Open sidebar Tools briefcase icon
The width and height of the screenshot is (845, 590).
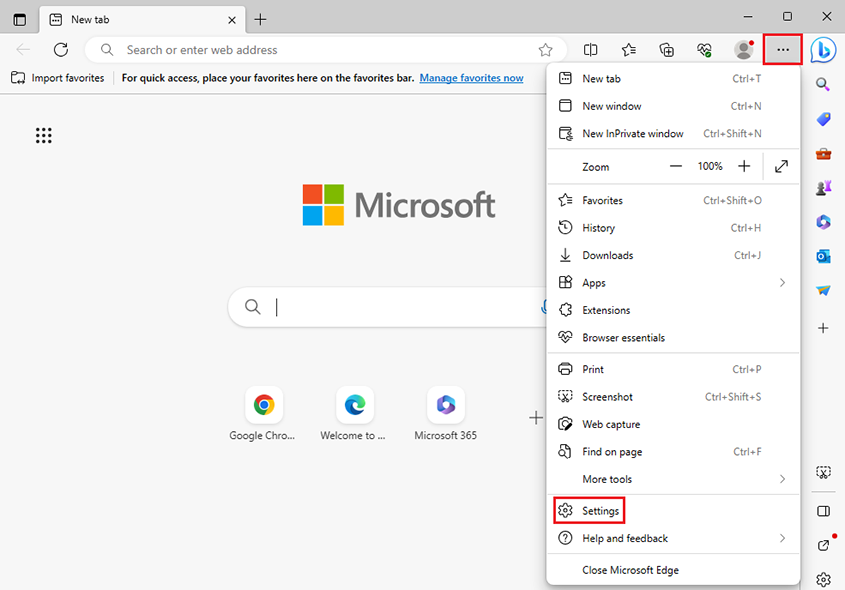coord(823,154)
